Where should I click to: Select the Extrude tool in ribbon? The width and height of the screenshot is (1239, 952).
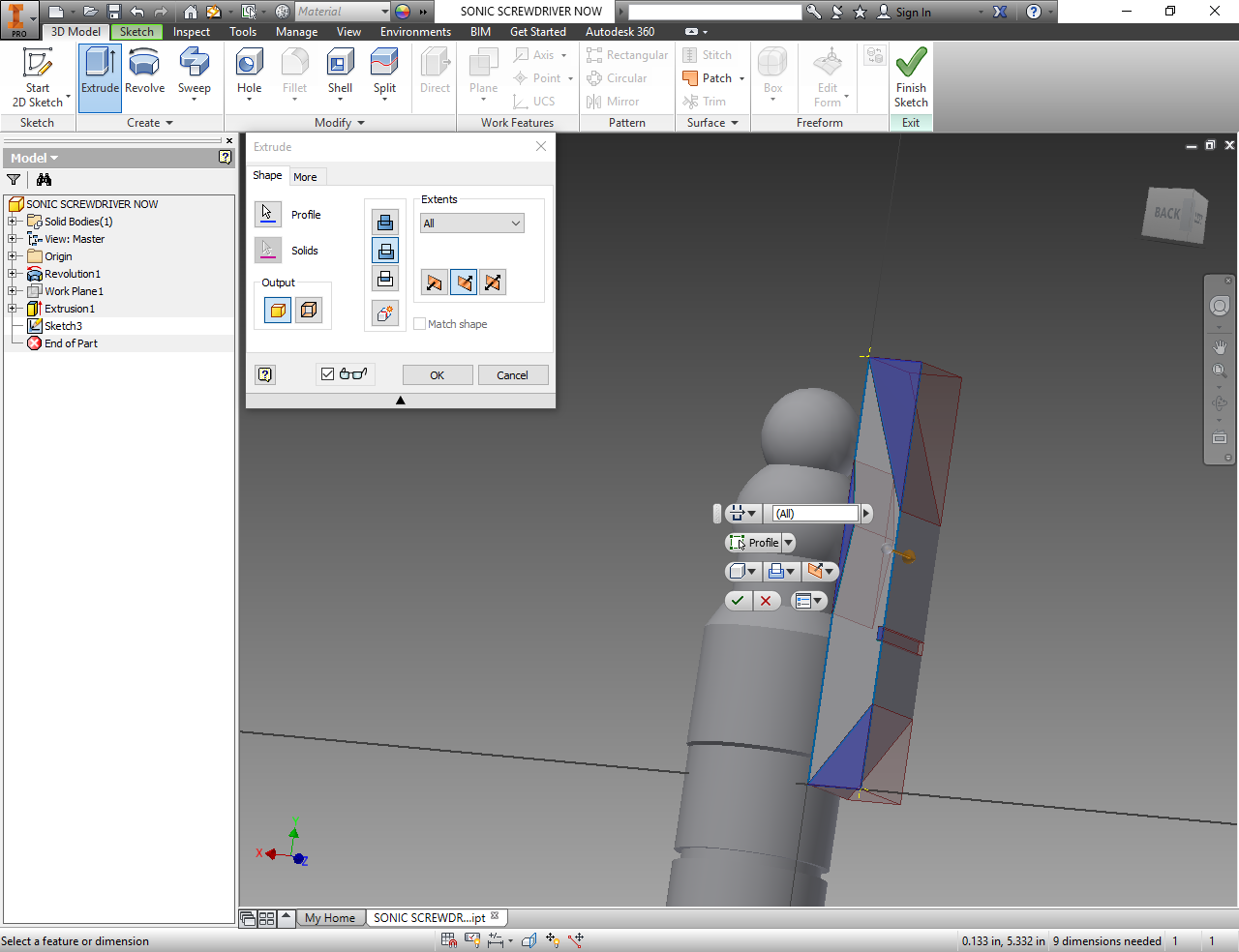point(100,77)
